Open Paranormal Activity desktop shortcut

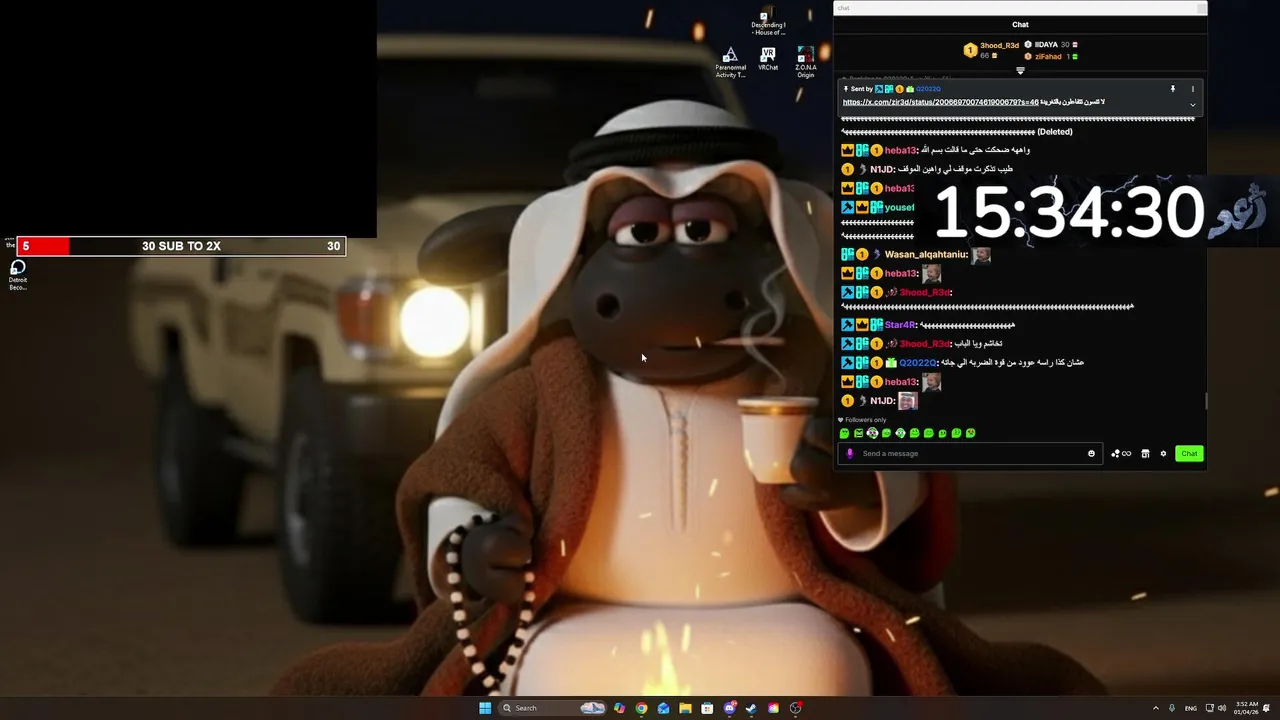tap(730, 61)
